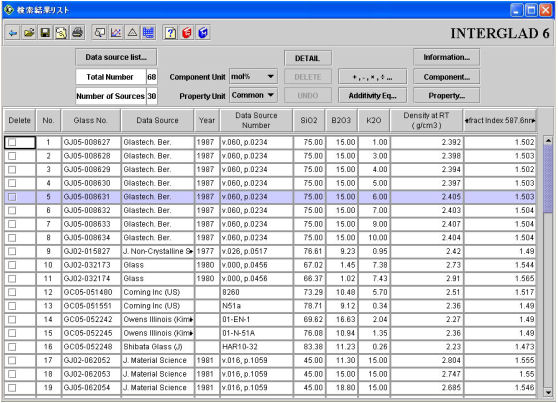
Task: Click the Component... button
Action: pyautogui.click(x=447, y=77)
